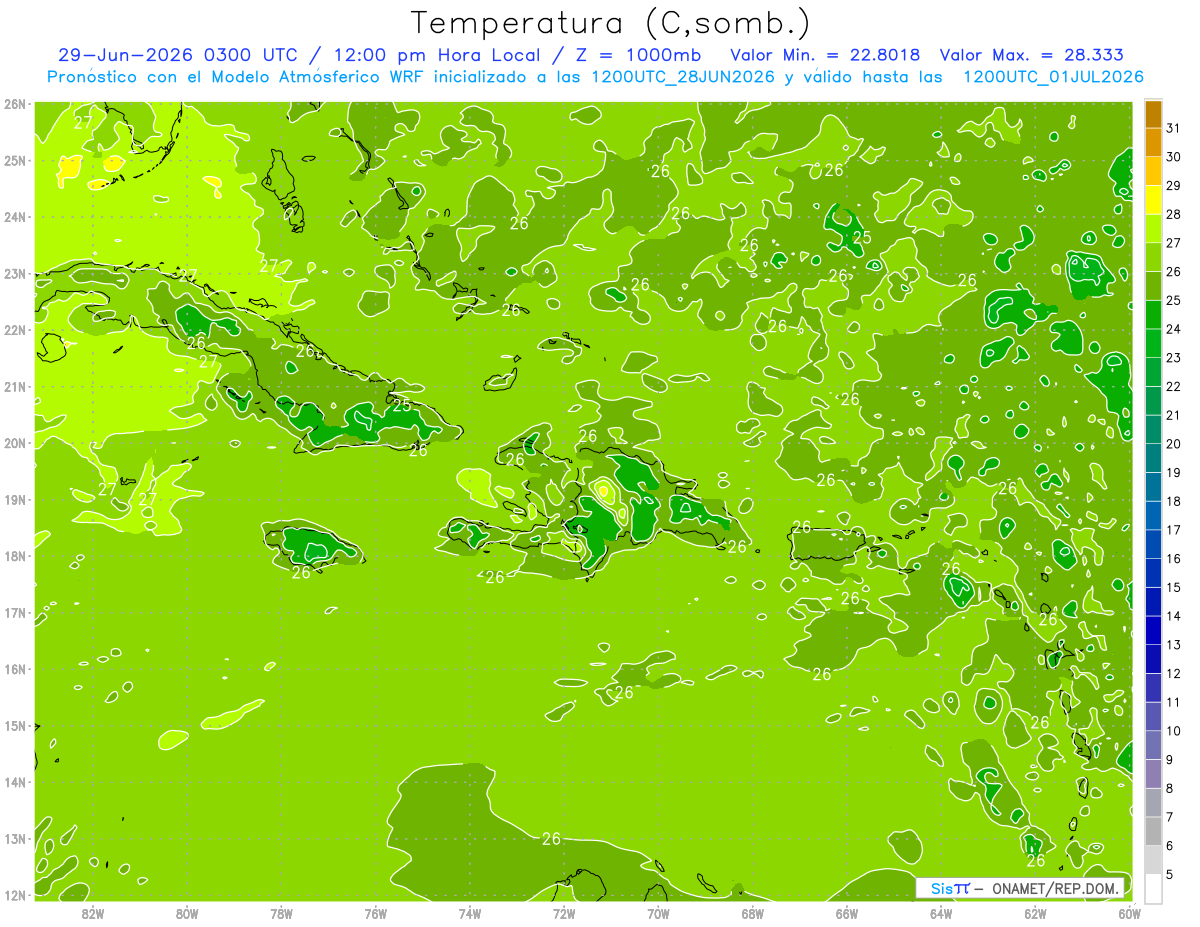Select the yellow color bar segment between 28 and 29

[x=1153, y=199]
